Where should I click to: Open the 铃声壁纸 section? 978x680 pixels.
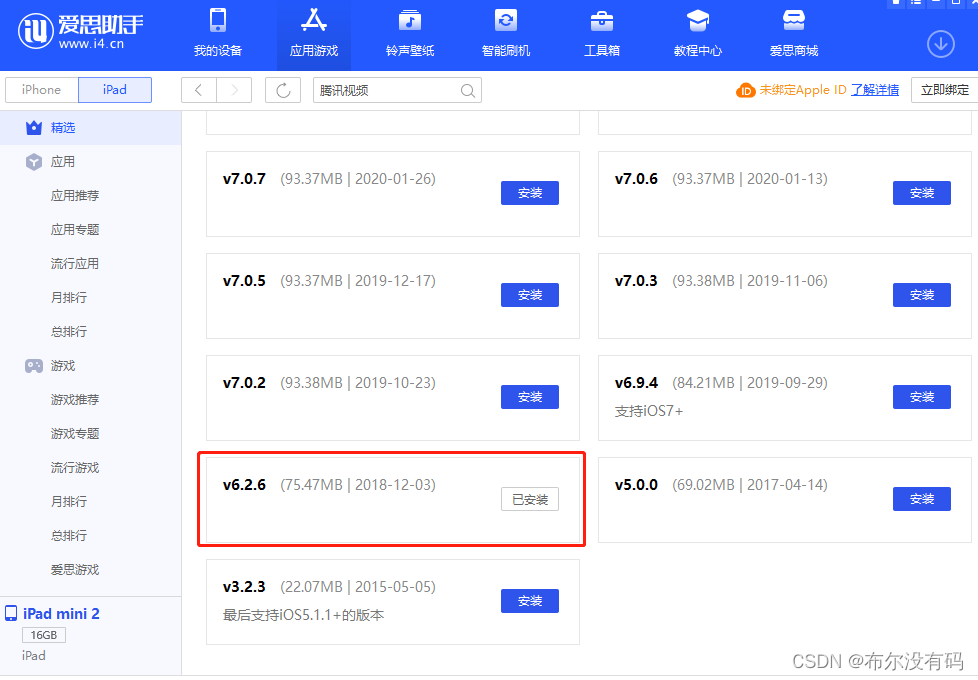[410, 34]
